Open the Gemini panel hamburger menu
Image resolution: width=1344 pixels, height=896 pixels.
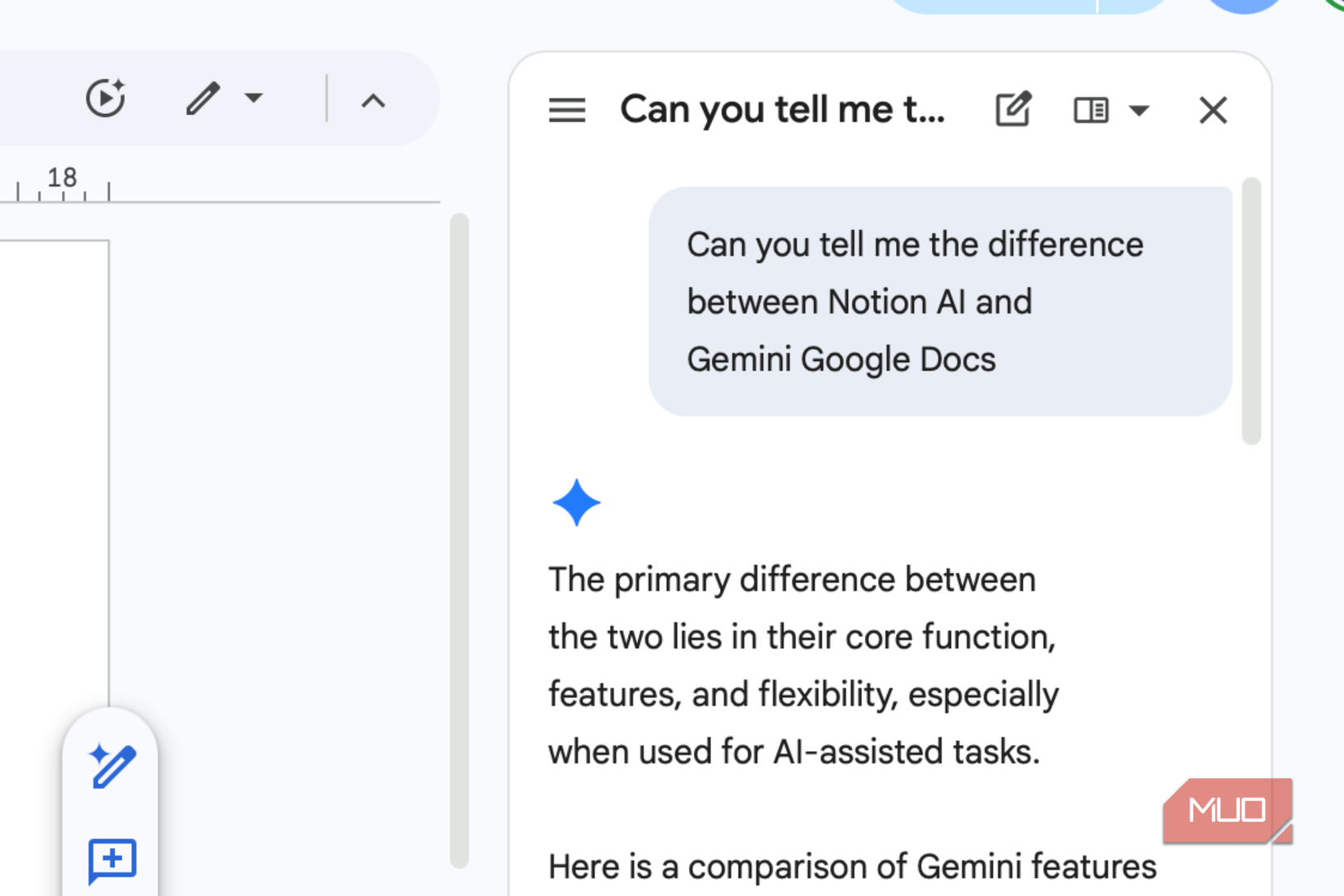point(567,110)
